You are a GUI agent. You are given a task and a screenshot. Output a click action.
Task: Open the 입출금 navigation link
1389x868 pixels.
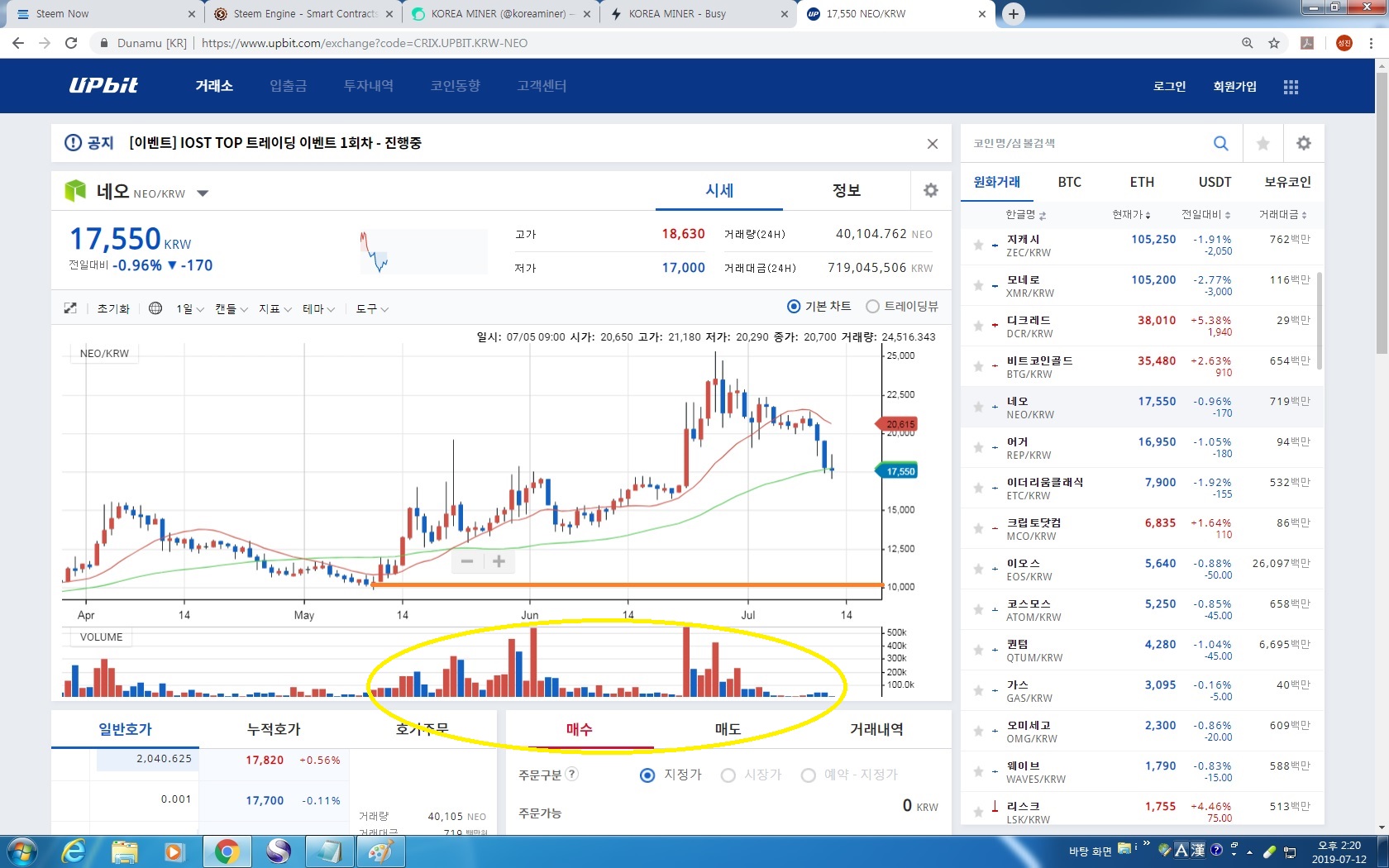pyautogui.click(x=288, y=86)
